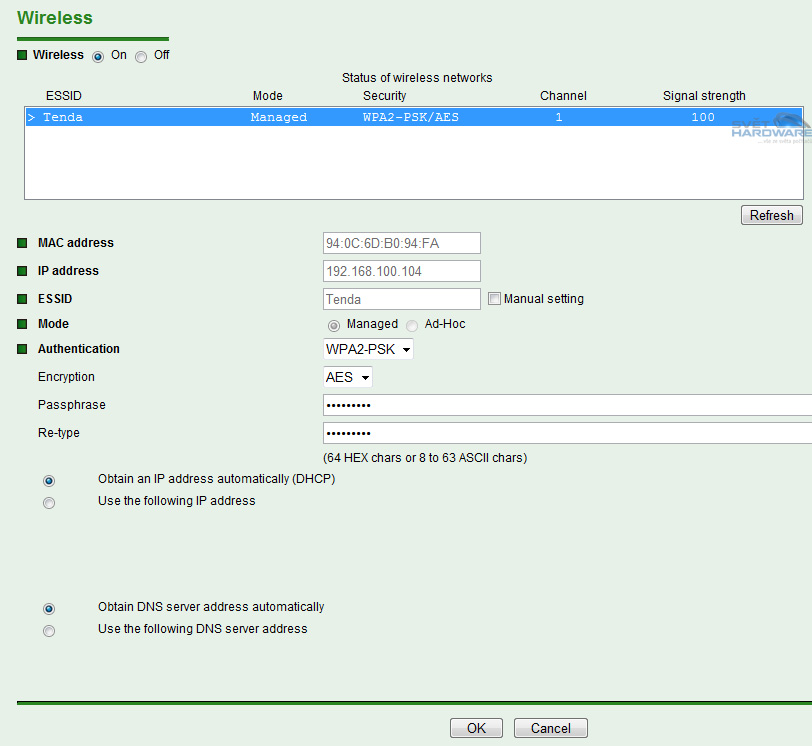The width and height of the screenshot is (812, 746).
Task: Select Use the following DNS server address
Action: click(x=49, y=631)
